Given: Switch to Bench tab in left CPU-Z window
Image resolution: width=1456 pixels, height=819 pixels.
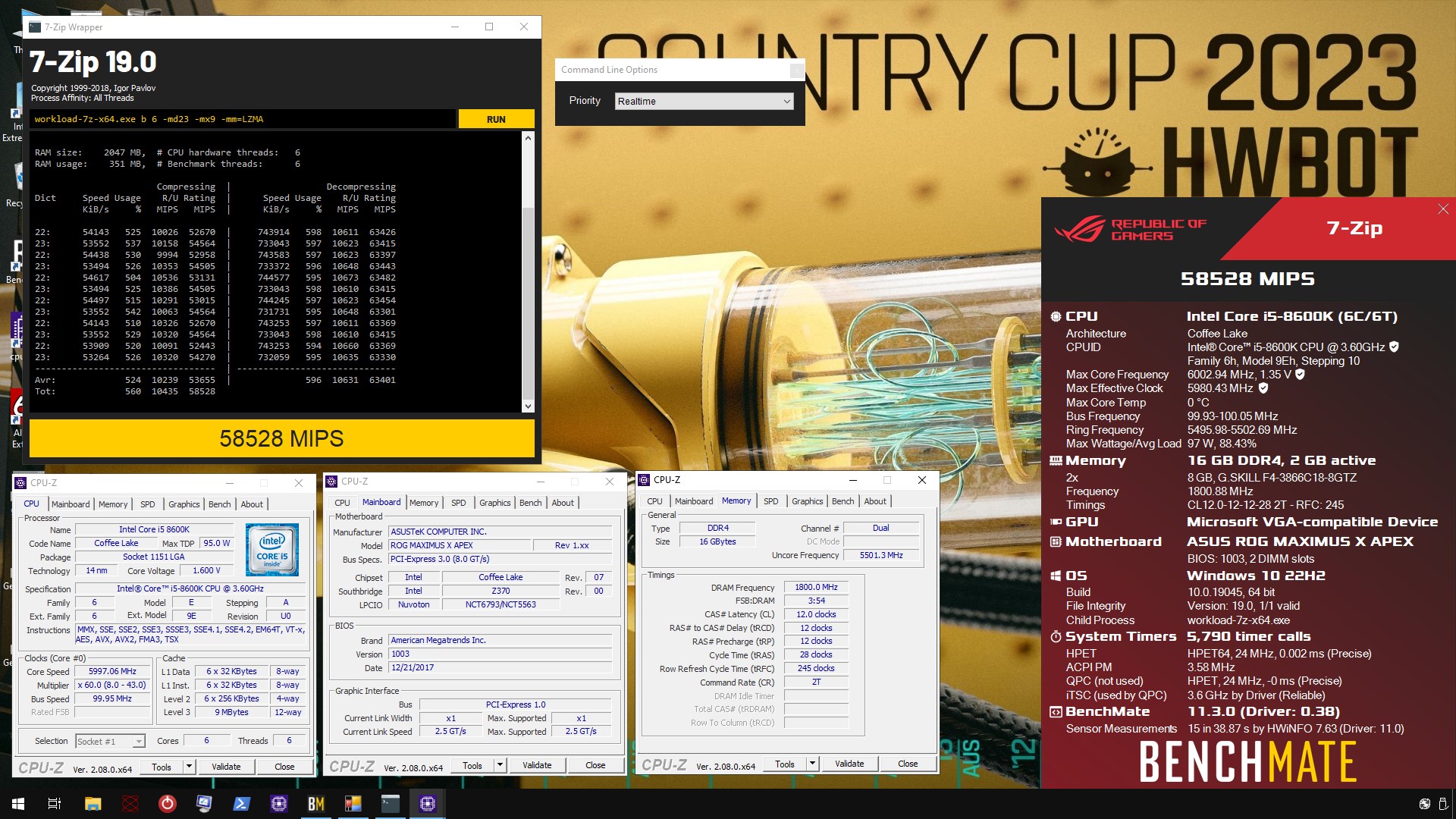Looking at the screenshot, I should tap(220, 504).
